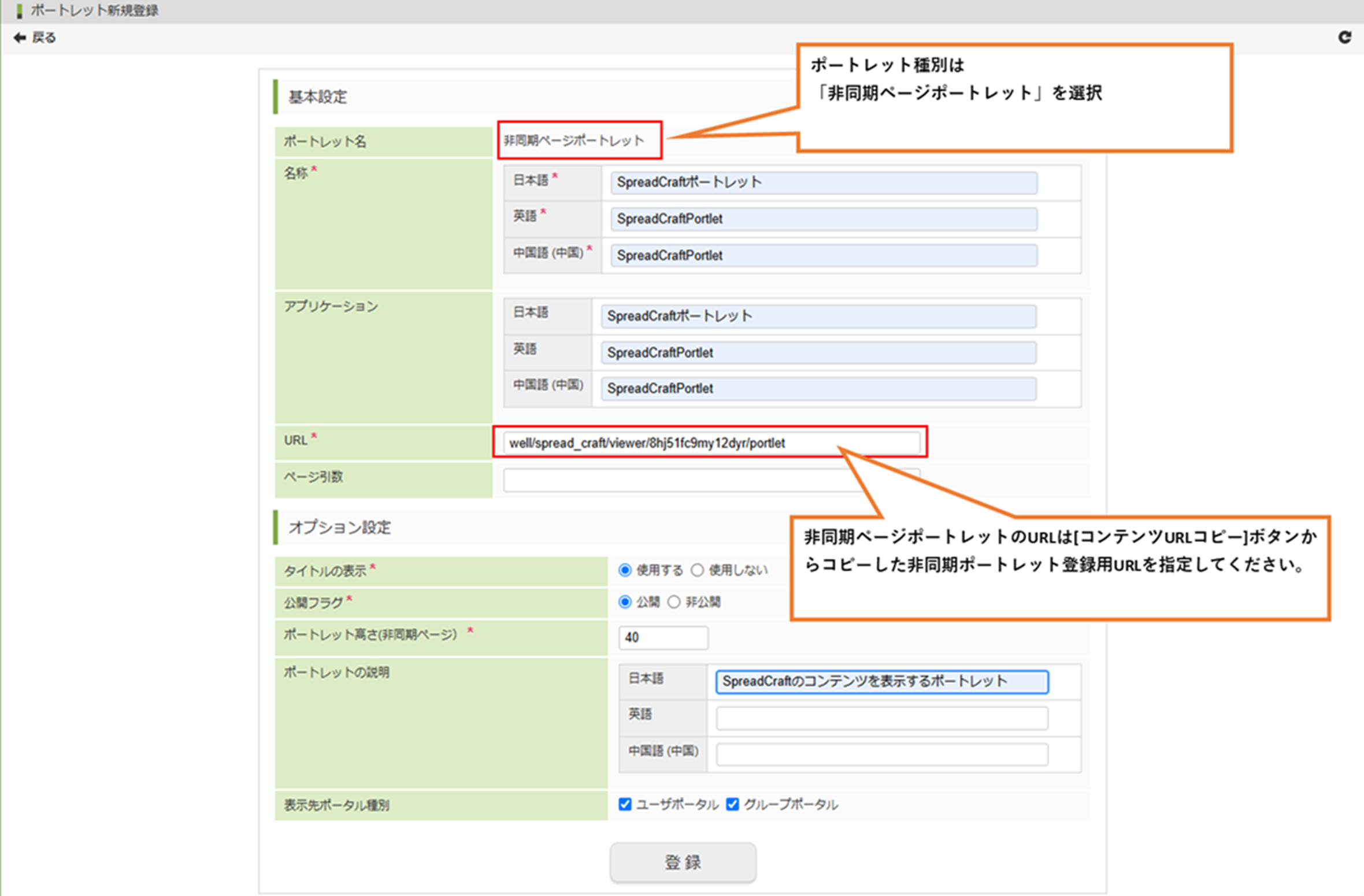Select the 公開 public flag radio
This screenshot has width=1364, height=896.
(625, 602)
